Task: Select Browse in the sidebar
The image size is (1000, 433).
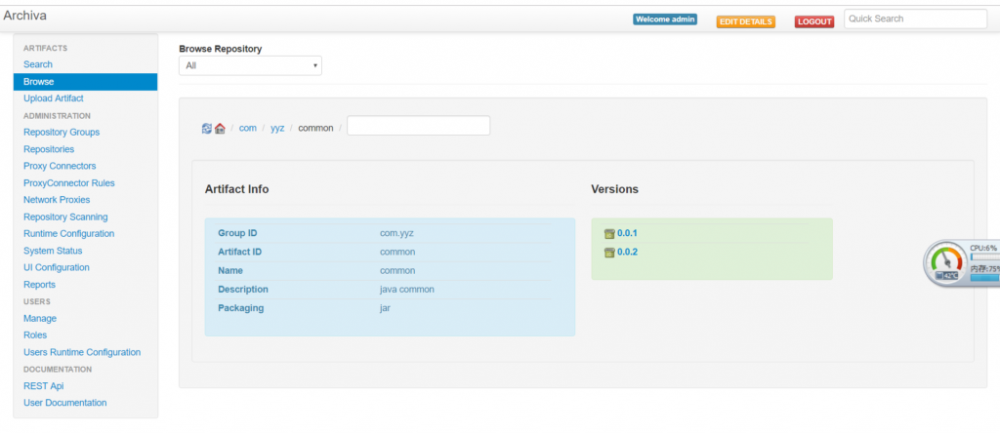Action: [x=85, y=82]
